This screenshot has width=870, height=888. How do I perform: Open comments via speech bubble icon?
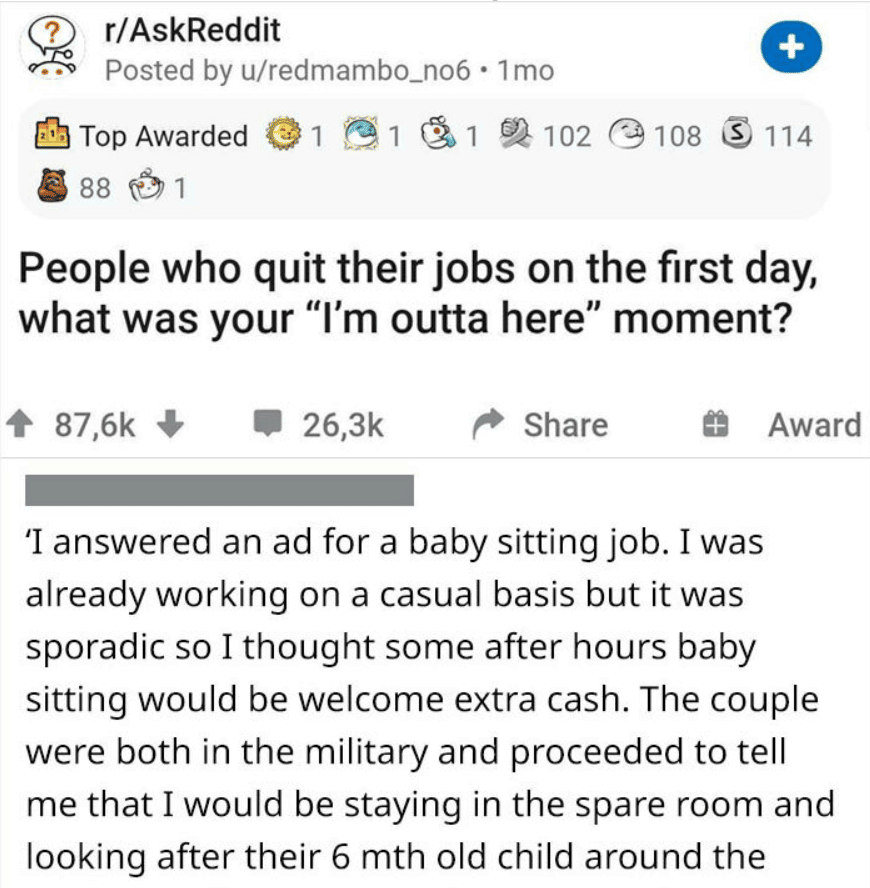point(267,424)
